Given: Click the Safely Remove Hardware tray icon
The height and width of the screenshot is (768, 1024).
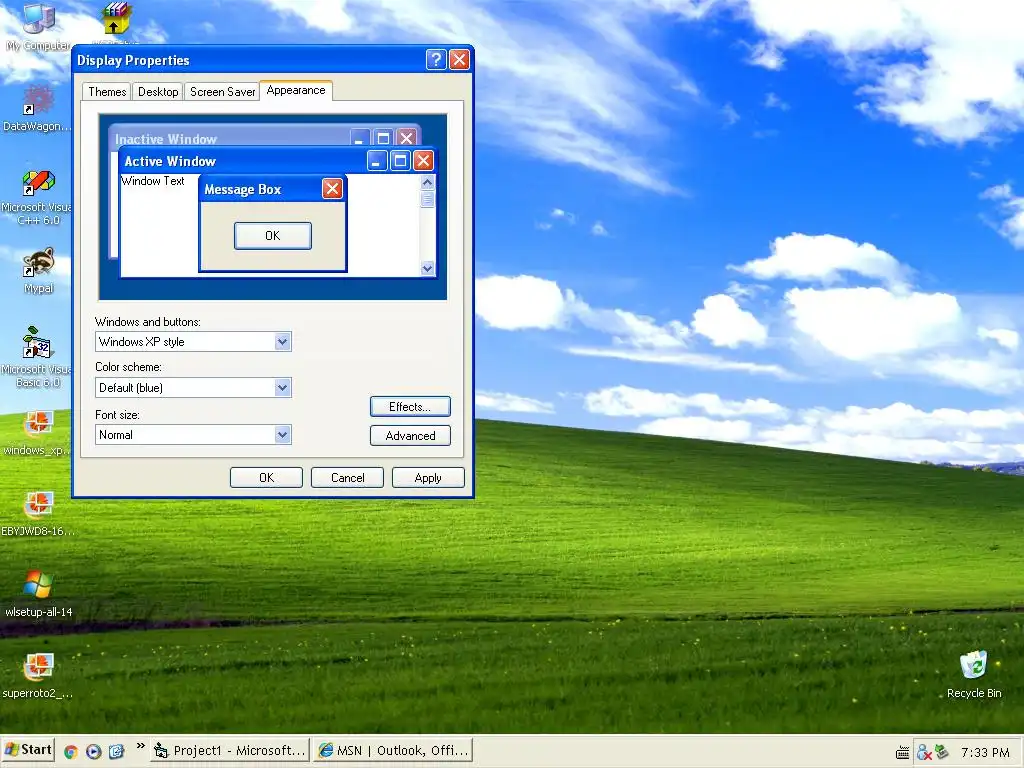Looking at the screenshot, I should pyautogui.click(x=941, y=752).
